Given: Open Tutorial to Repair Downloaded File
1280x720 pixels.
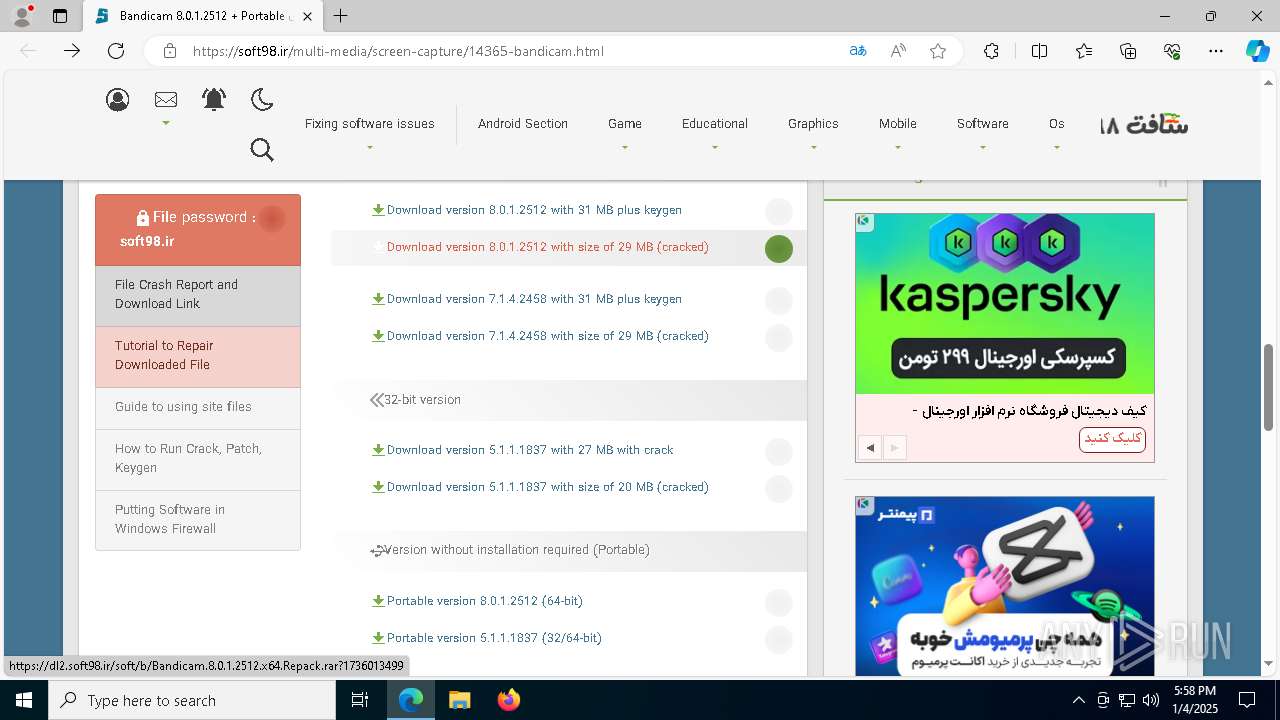Looking at the screenshot, I should (198, 356).
